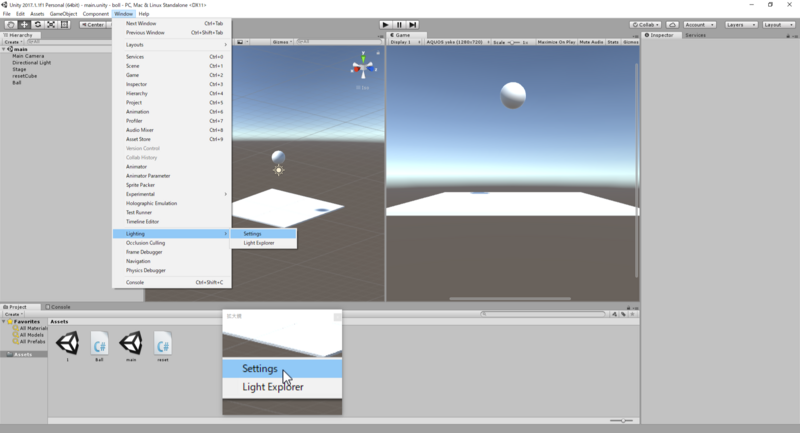Viewport: 800px width, 433px height.
Task: Select Ball object in Hierarchy
Action: pos(17,82)
